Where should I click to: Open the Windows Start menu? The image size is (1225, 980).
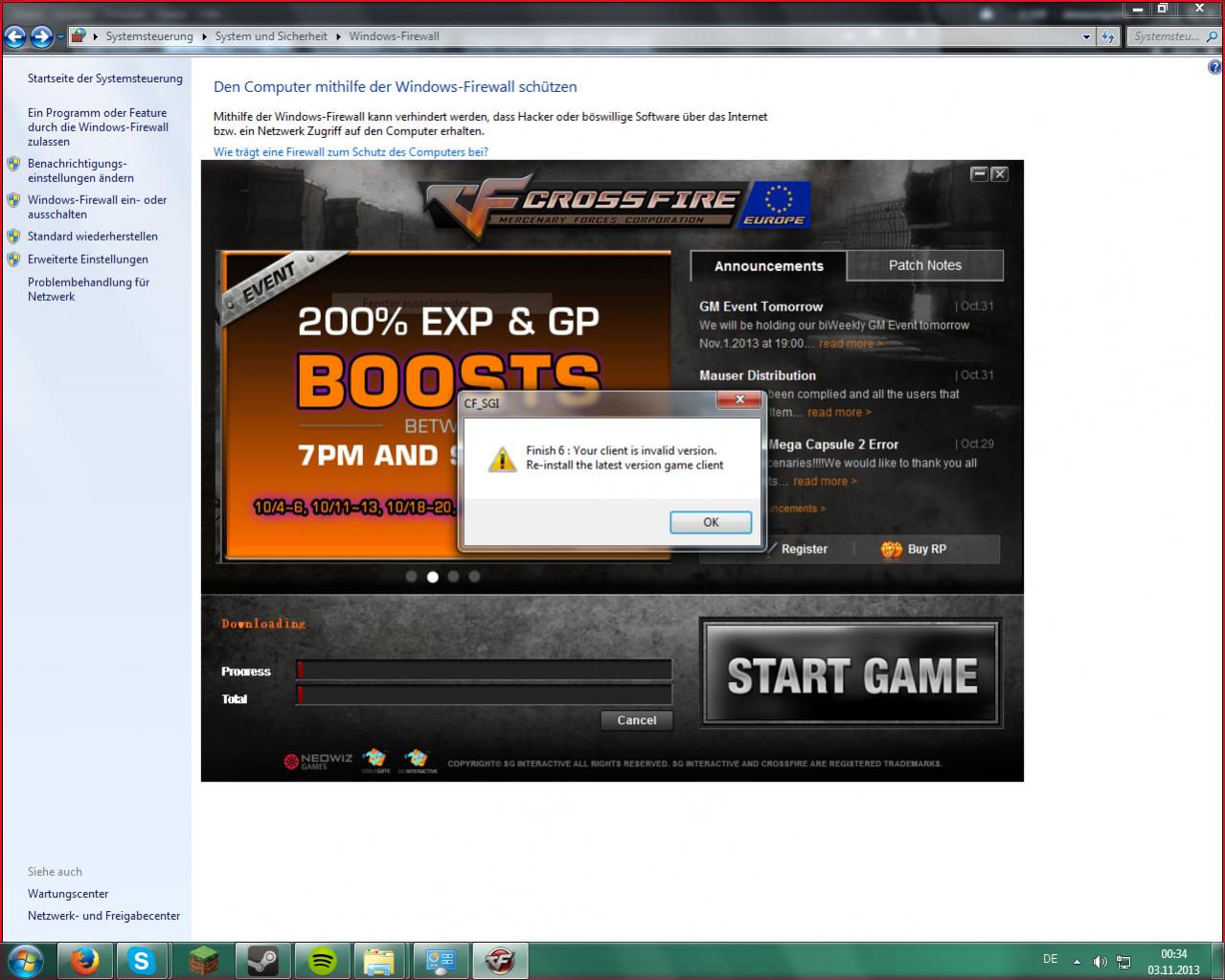coord(25,960)
